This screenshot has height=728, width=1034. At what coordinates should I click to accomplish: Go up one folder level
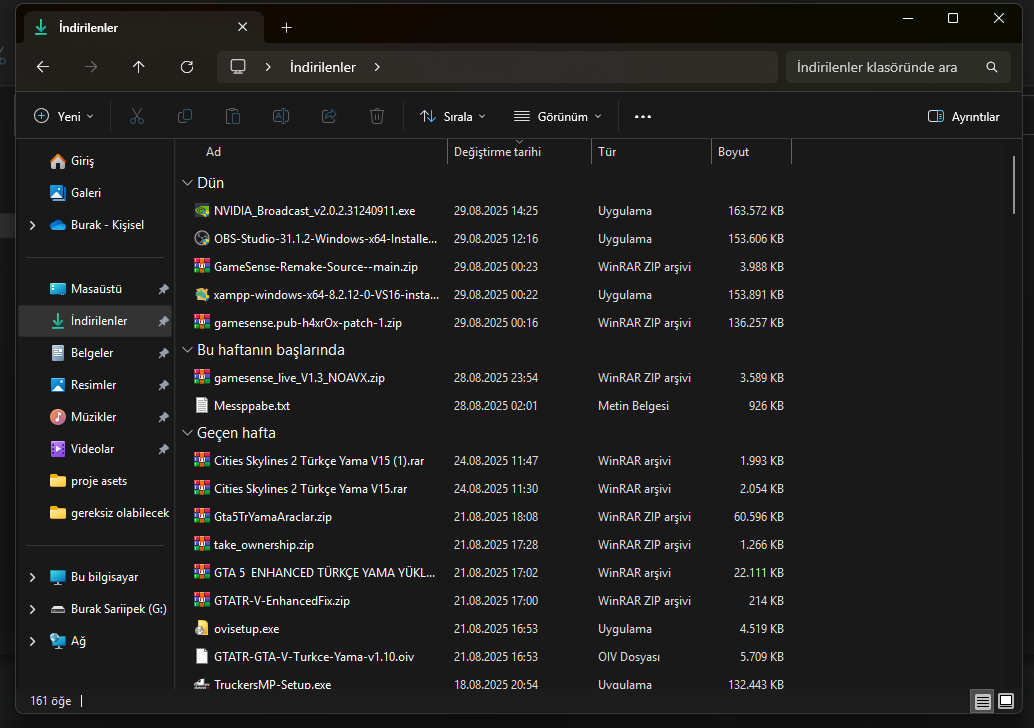tap(138, 67)
